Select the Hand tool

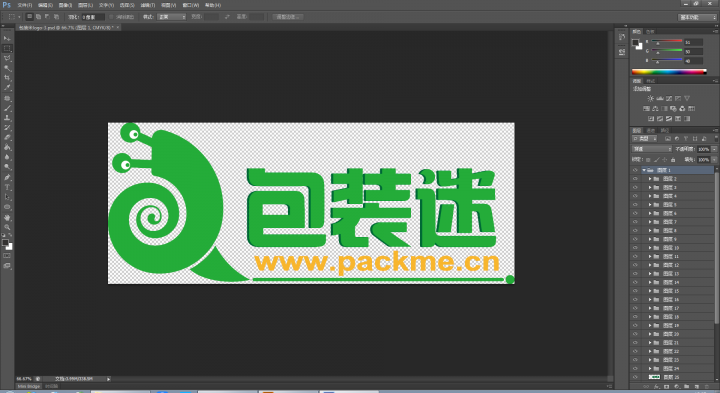pyautogui.click(x=7, y=218)
